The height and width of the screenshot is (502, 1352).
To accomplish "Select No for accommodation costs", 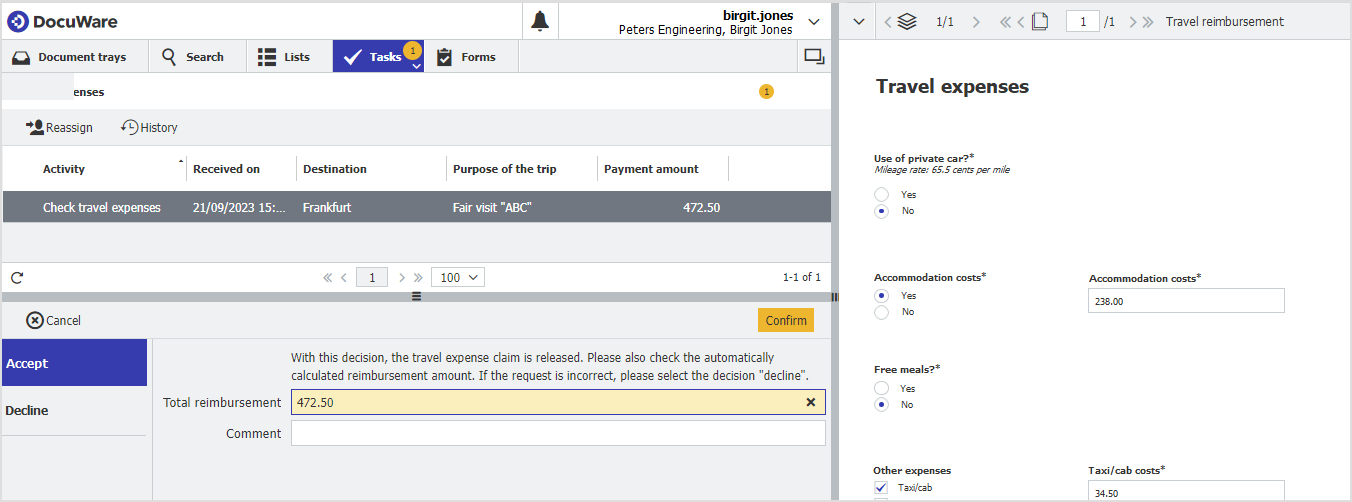I will pyautogui.click(x=881, y=312).
